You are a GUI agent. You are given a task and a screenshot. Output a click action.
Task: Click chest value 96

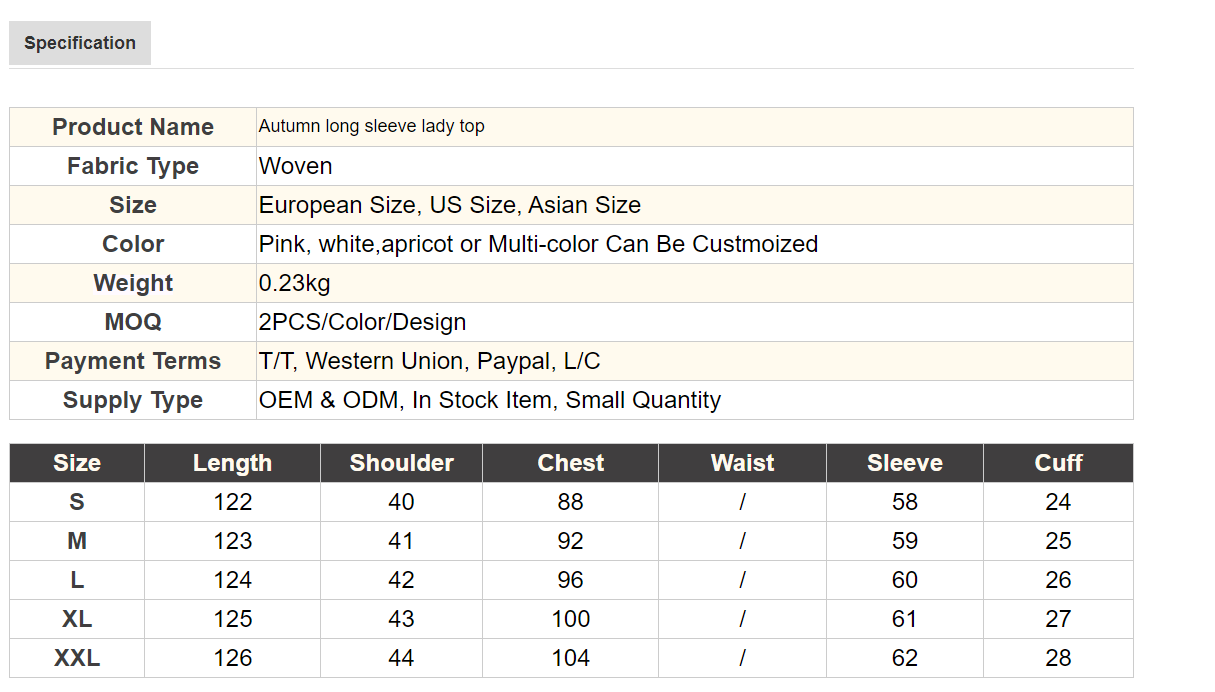(x=571, y=580)
